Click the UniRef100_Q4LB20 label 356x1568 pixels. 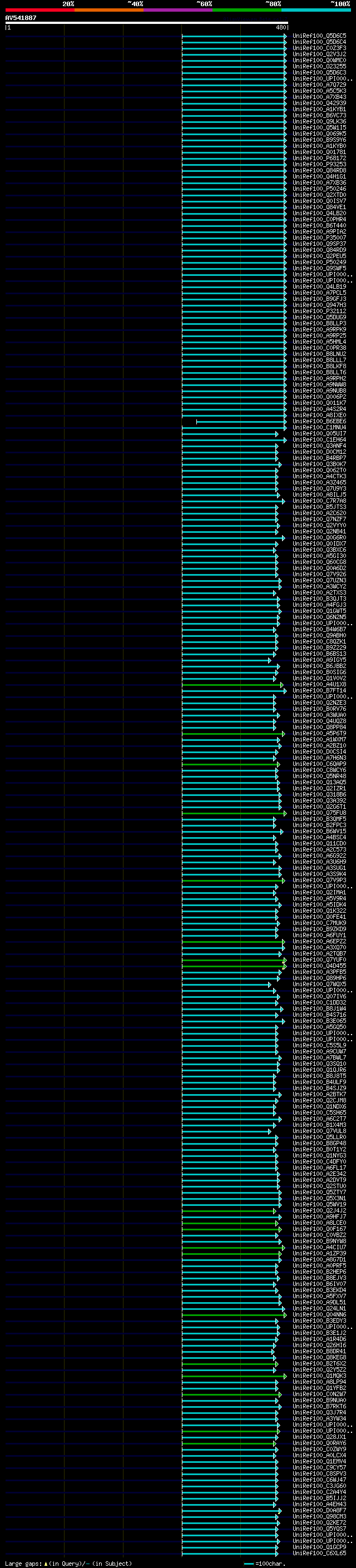tap(319, 213)
